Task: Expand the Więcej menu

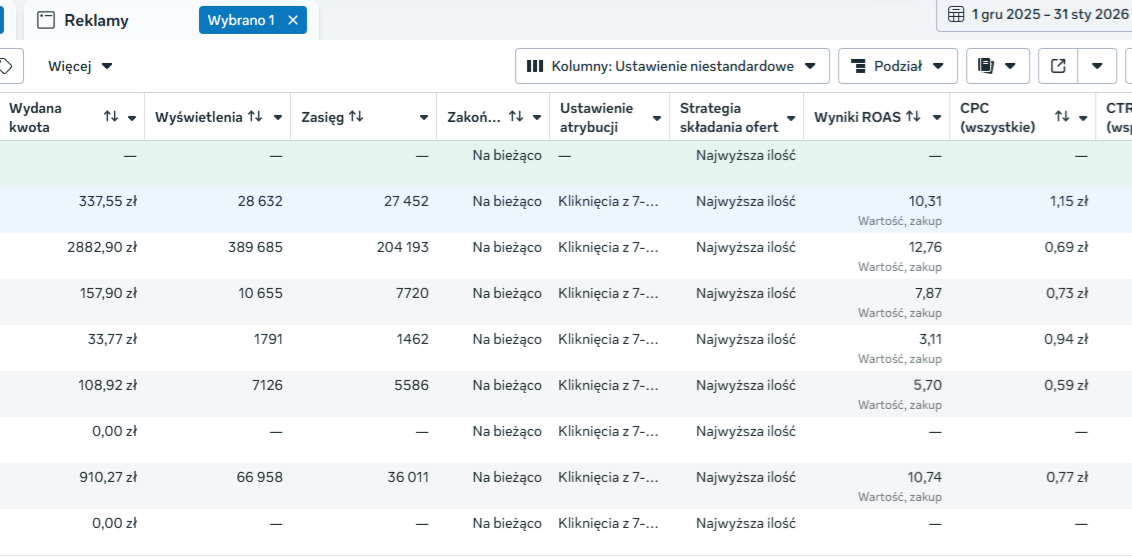Action: point(80,66)
